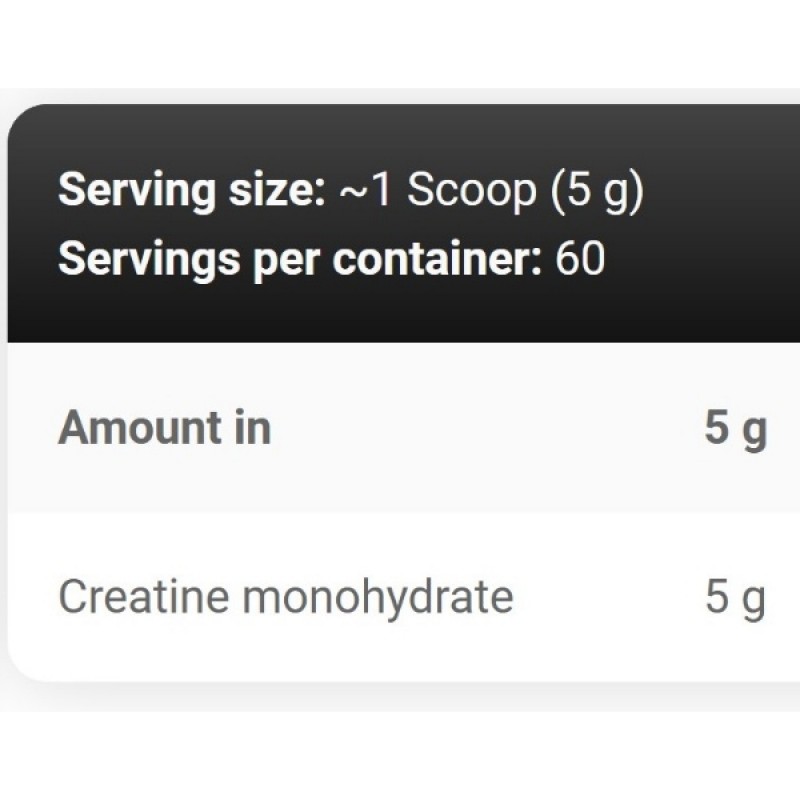Click "Serving" in the Serving size label
Screen dimensions: 800x800
click(x=136, y=190)
